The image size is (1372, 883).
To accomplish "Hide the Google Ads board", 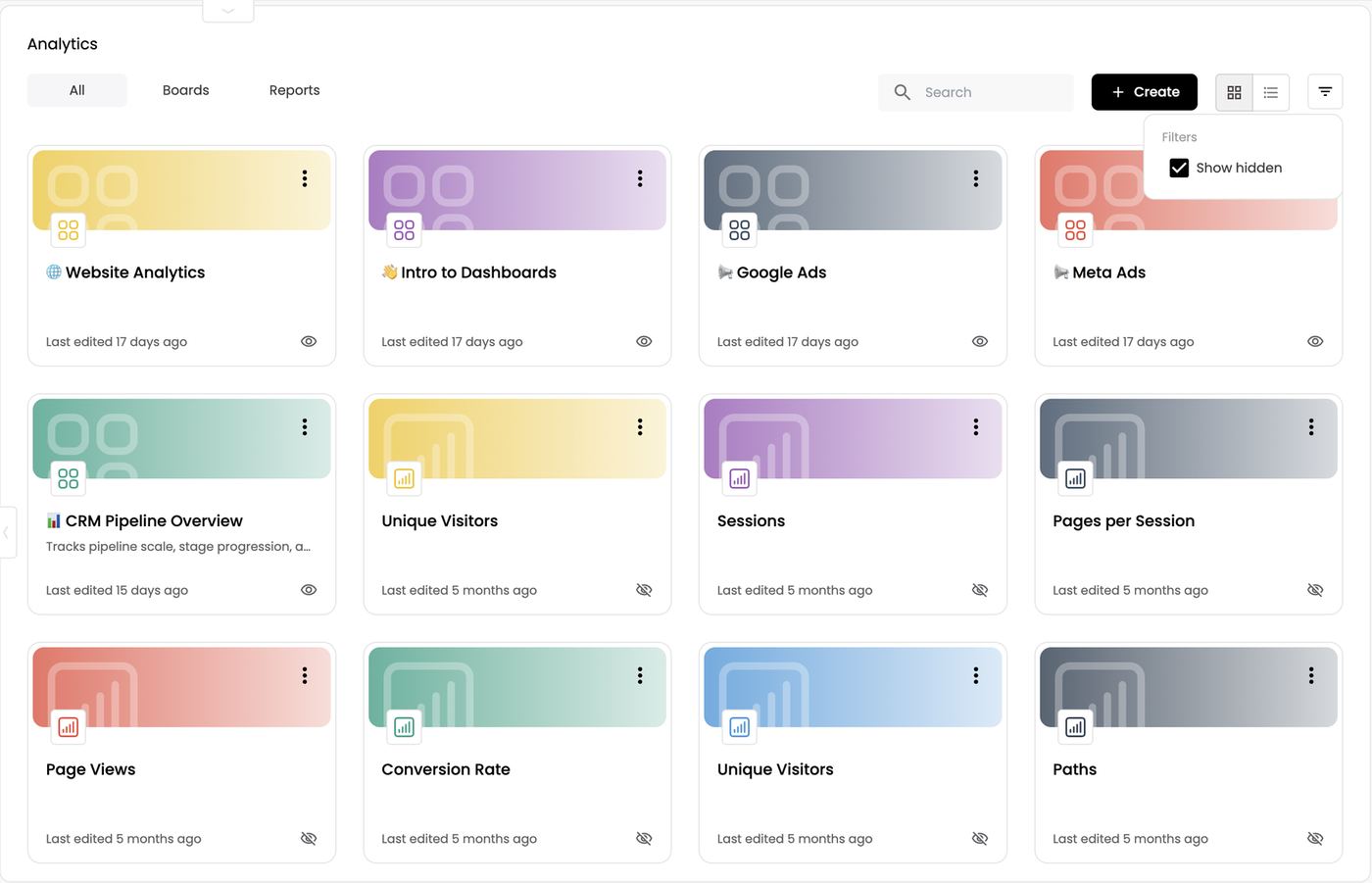I will [980, 341].
